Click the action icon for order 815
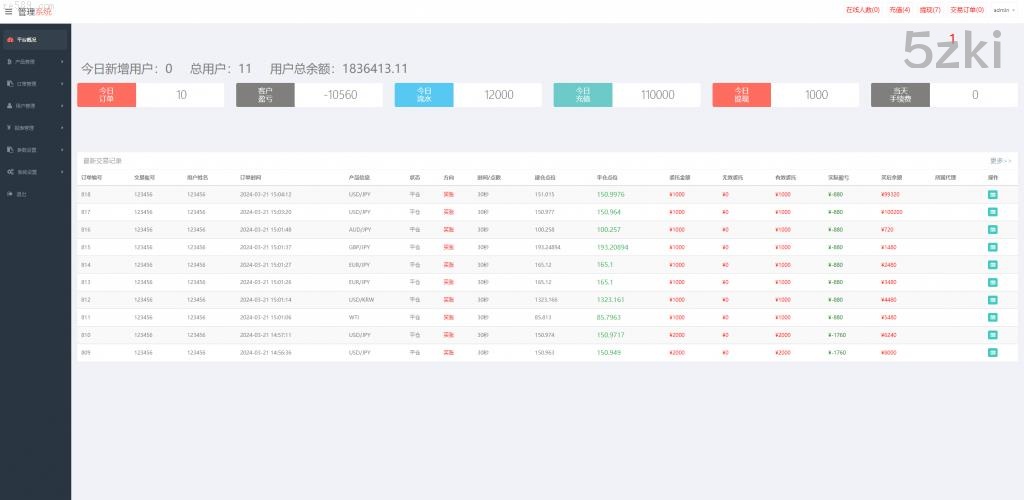1024x500 pixels. [992, 247]
